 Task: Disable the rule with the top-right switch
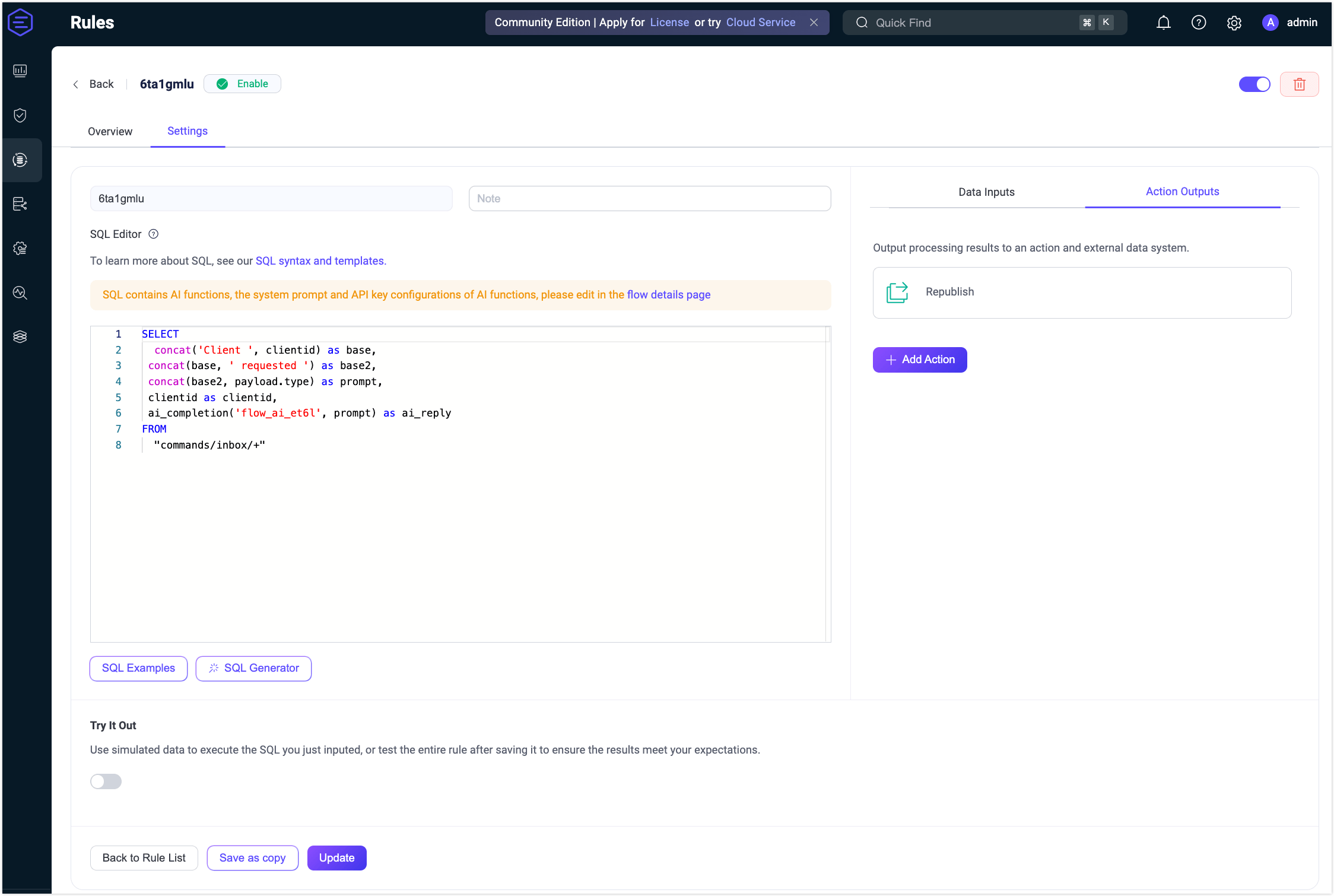pyautogui.click(x=1254, y=84)
